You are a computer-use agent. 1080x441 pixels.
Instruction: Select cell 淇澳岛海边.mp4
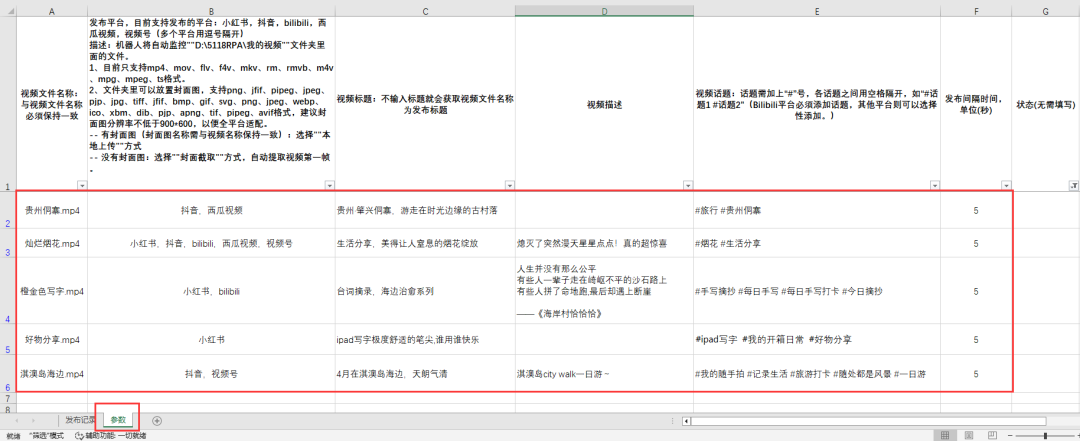point(52,373)
